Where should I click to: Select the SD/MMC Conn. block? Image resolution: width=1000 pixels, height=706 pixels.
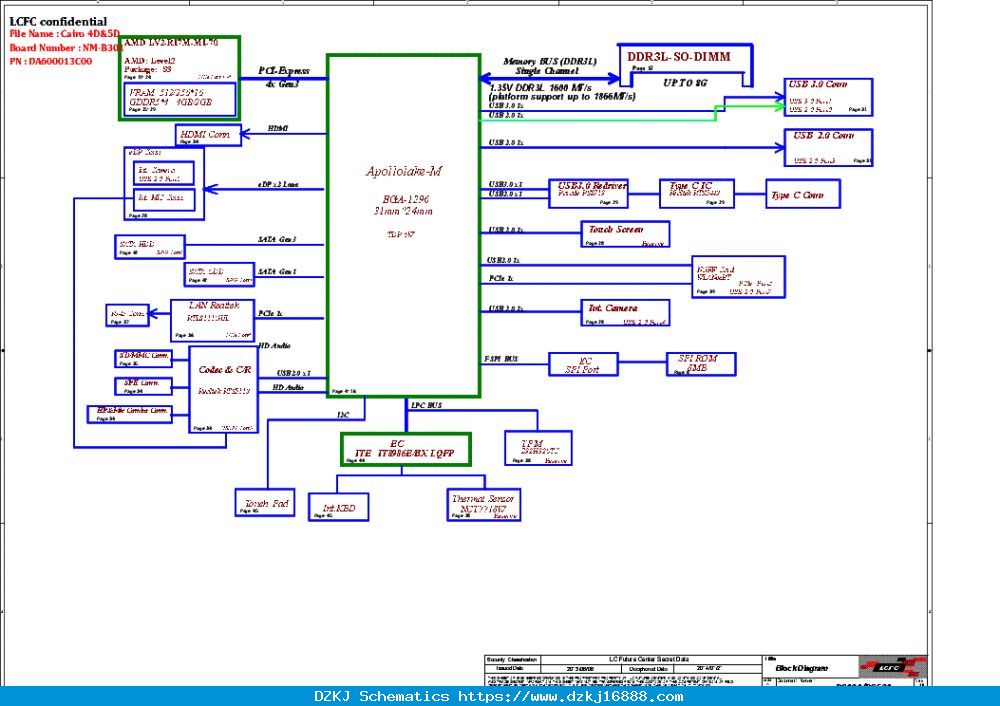[143, 359]
